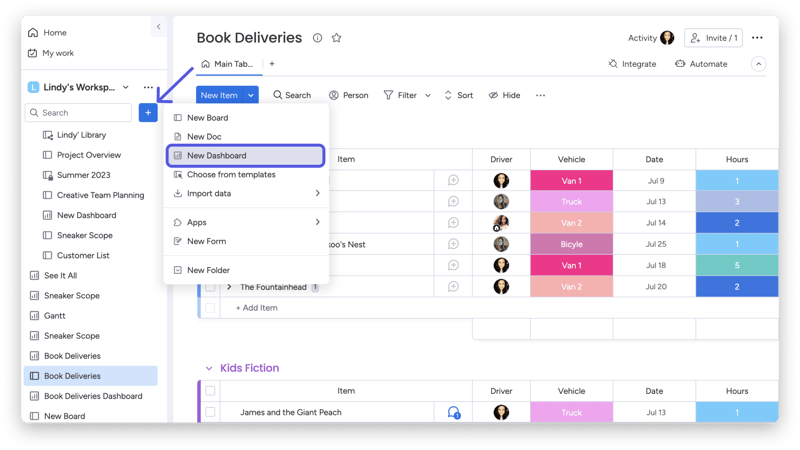This screenshot has width=800, height=450.
Task: Open workspace three-dots options menu
Action: 148,88
